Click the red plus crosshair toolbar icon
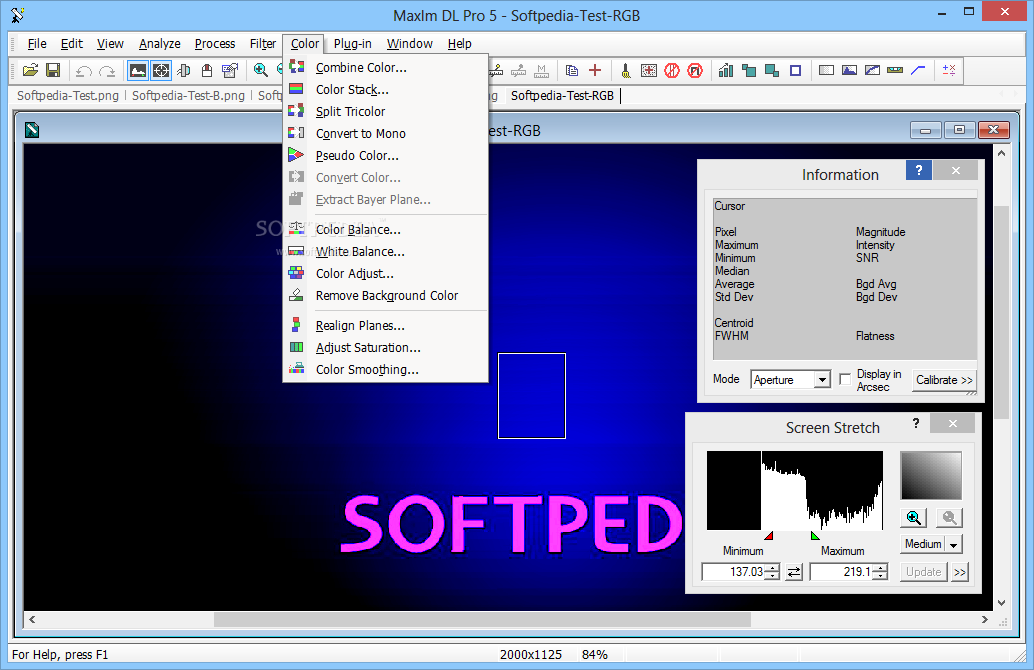Image resolution: width=1034 pixels, height=670 pixels. pyautogui.click(x=595, y=71)
